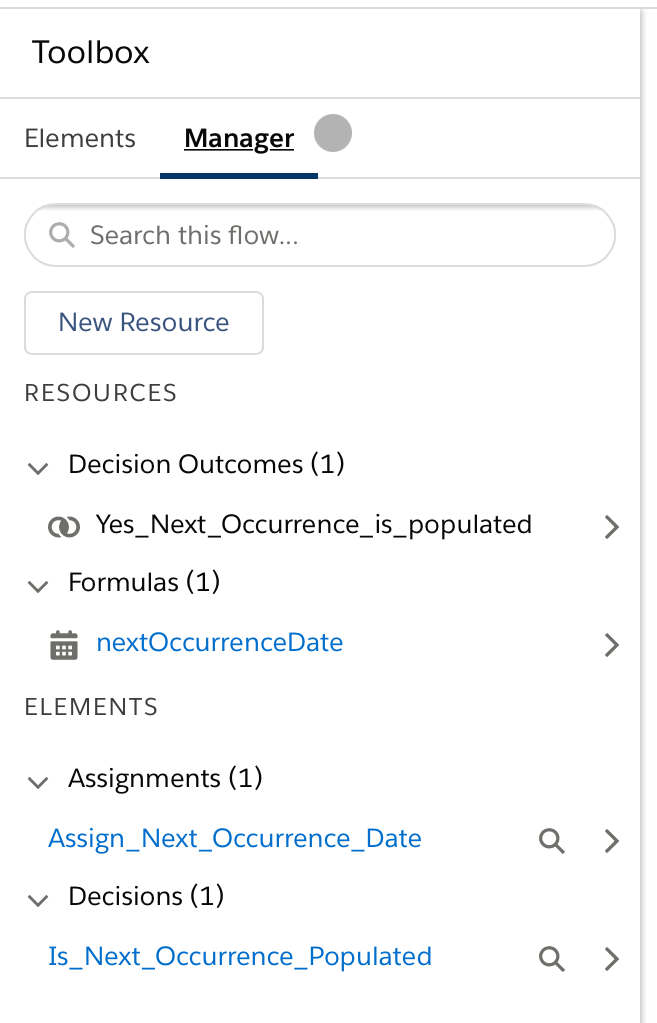Open details arrow for Is_Next_Occurrence_Populated
This screenshot has width=657, height=1023.
click(x=611, y=958)
